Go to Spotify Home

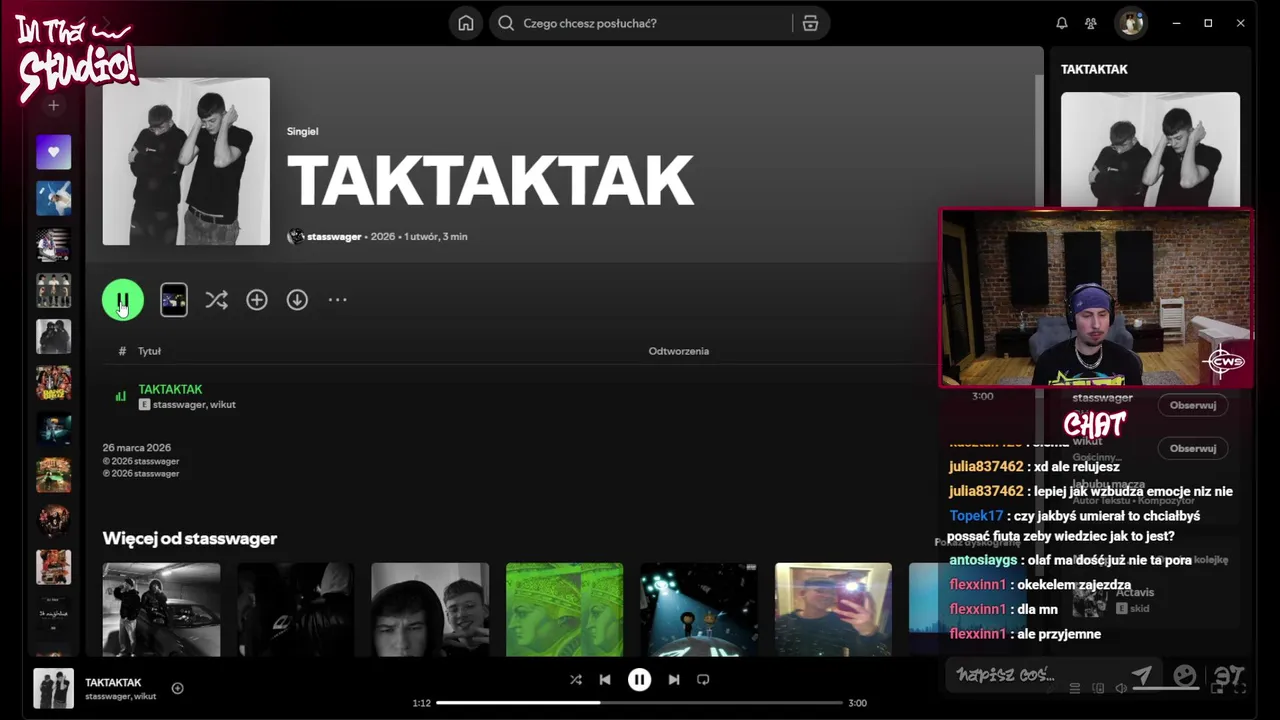pyautogui.click(x=465, y=23)
